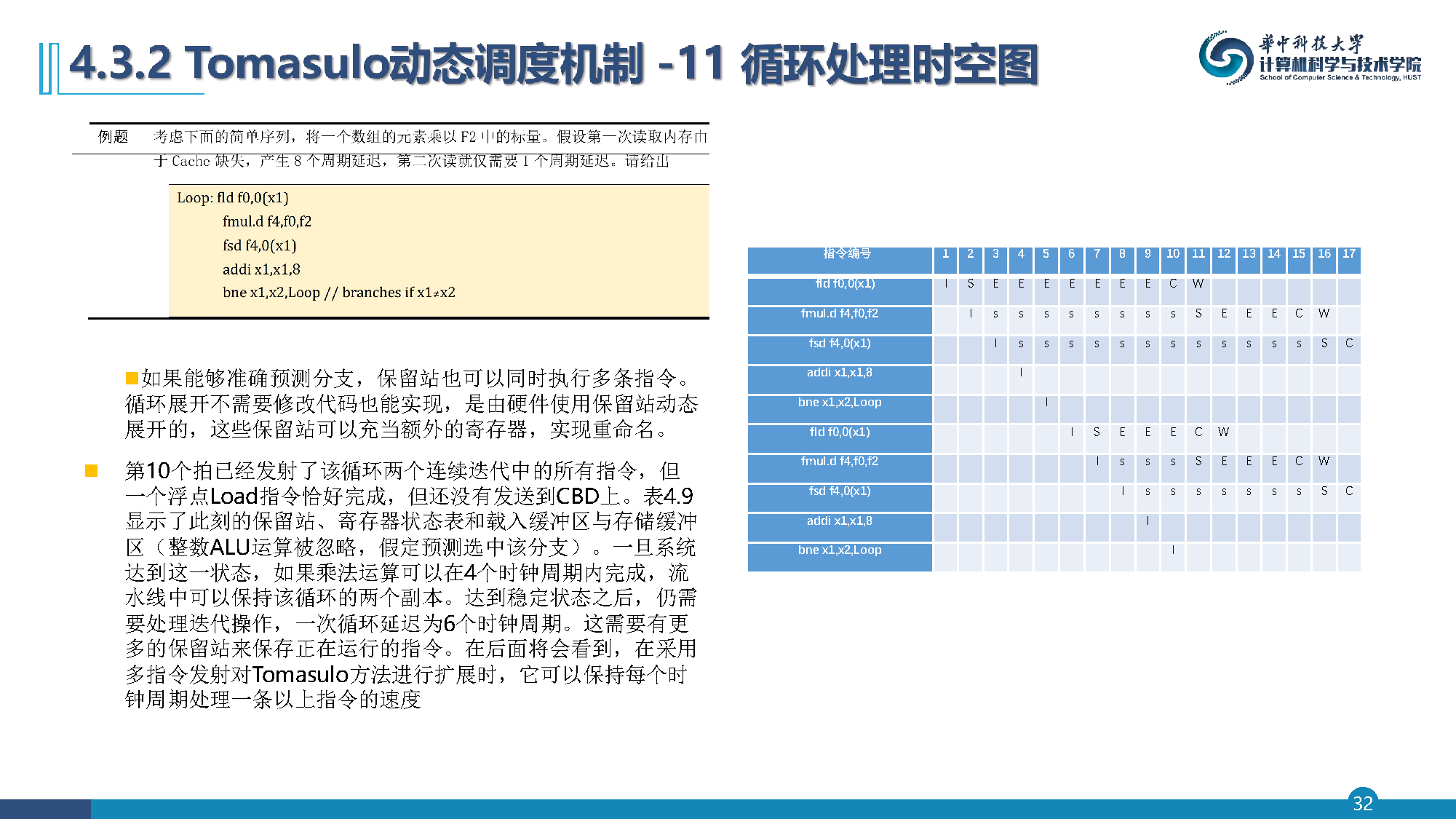Click the slide number 32 badge
This screenshot has height=819, width=1456.
(x=1362, y=802)
